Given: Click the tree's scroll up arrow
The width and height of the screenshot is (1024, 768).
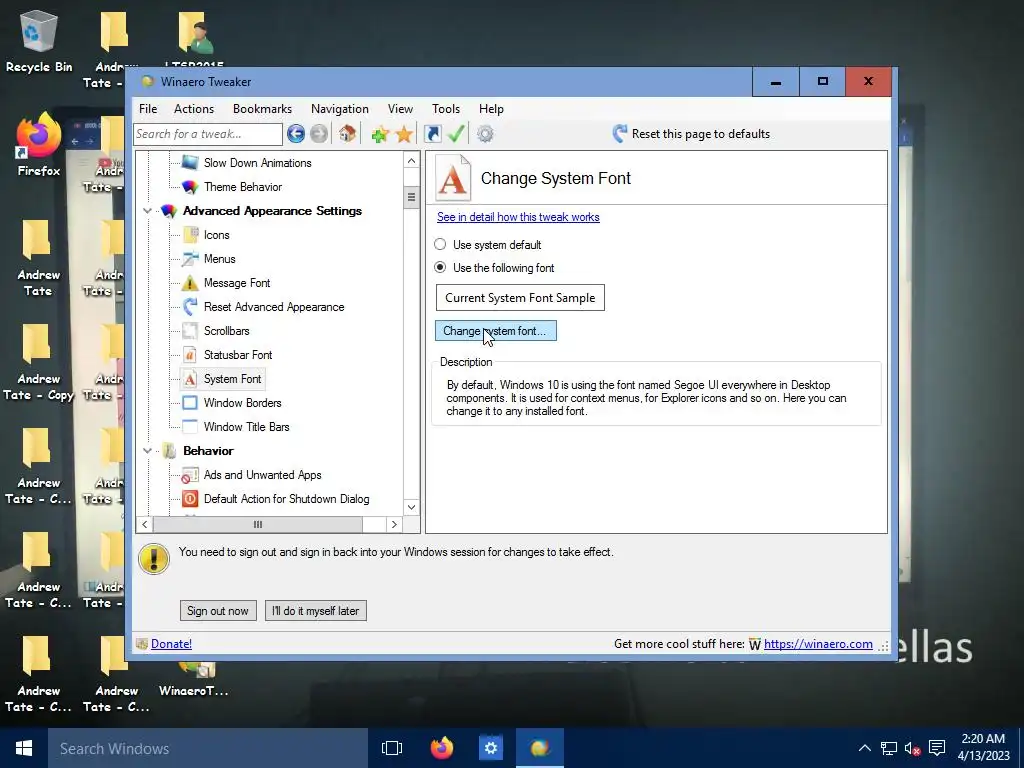Looking at the screenshot, I should pos(411,161).
